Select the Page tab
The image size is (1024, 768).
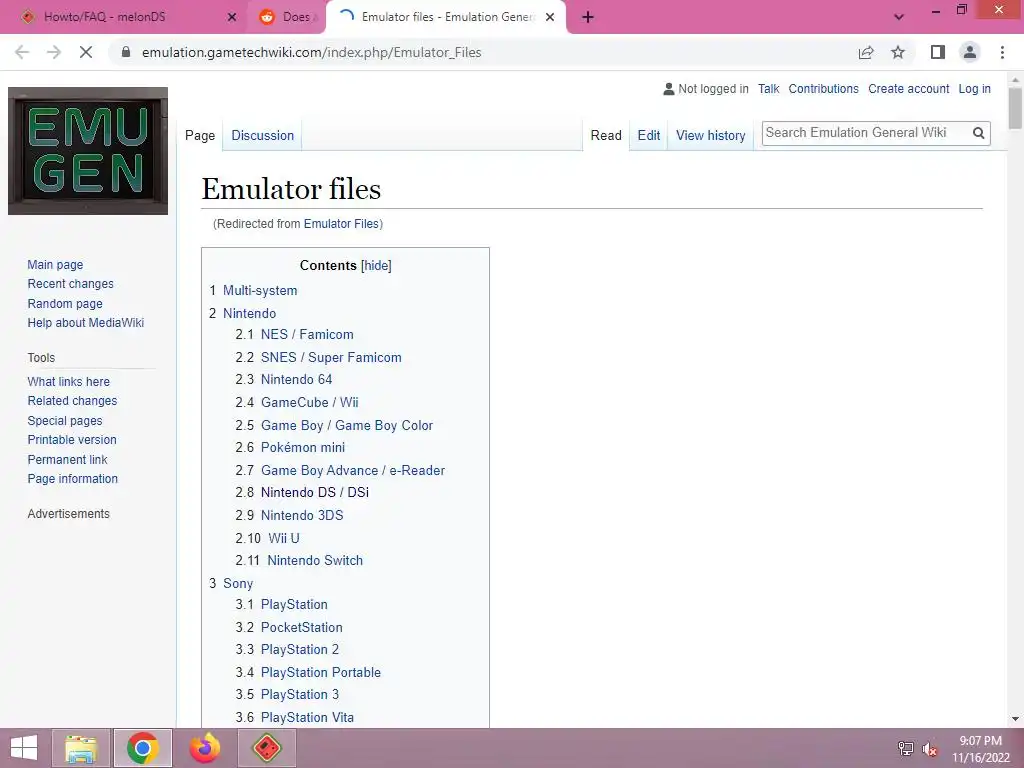(x=200, y=136)
